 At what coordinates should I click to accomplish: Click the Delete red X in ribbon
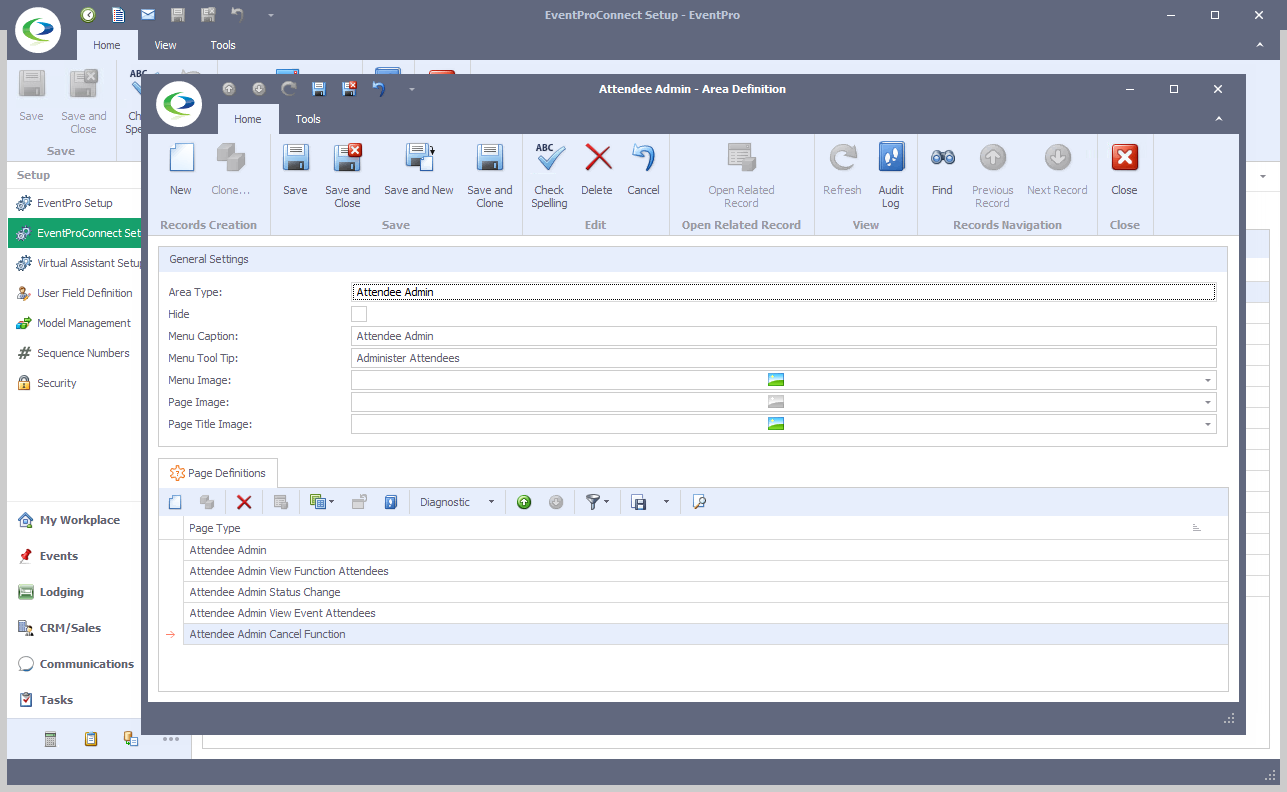tap(597, 158)
